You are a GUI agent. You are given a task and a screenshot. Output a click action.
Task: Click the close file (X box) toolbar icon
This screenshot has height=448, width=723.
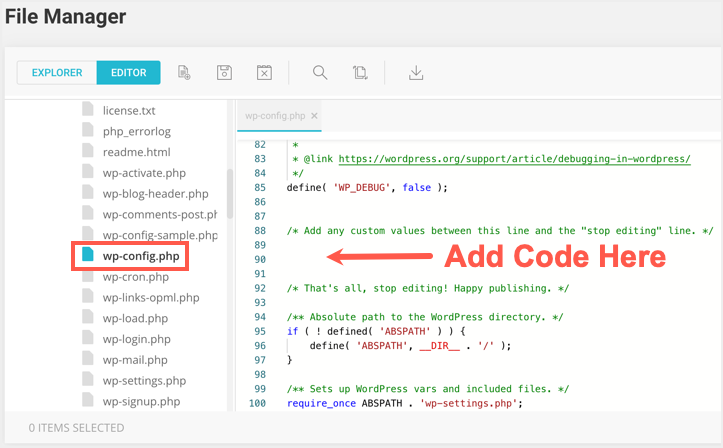point(264,72)
